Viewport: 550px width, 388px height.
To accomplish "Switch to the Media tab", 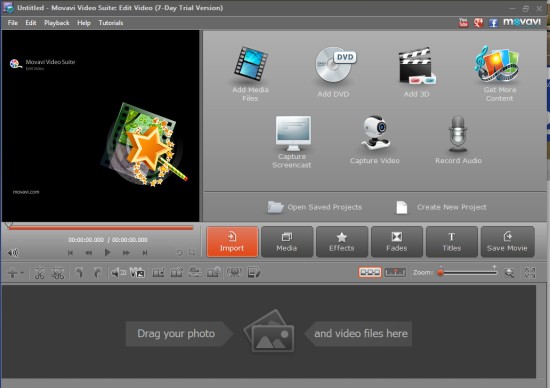I will coord(287,242).
